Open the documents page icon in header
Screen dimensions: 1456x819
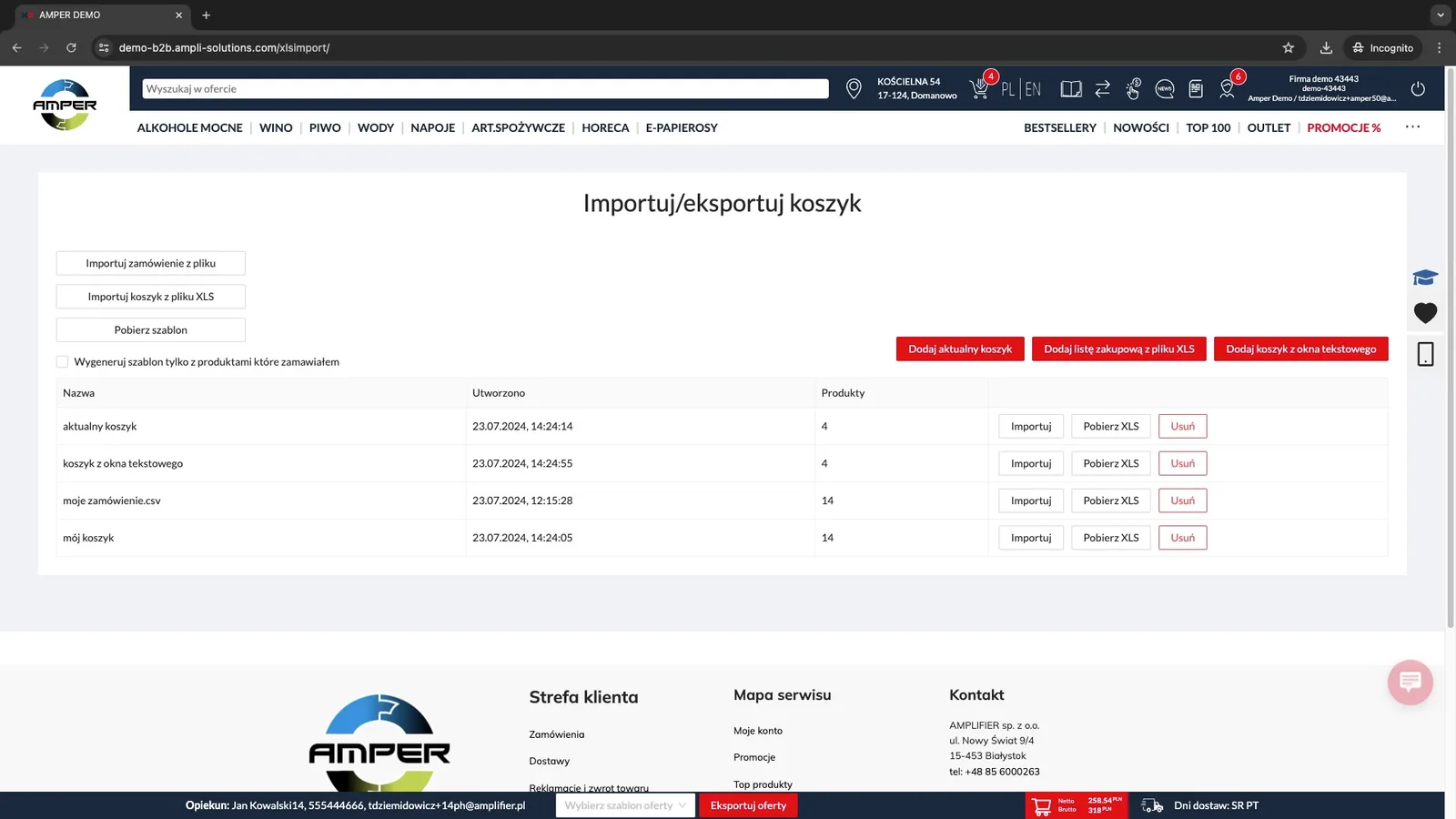tap(1196, 88)
